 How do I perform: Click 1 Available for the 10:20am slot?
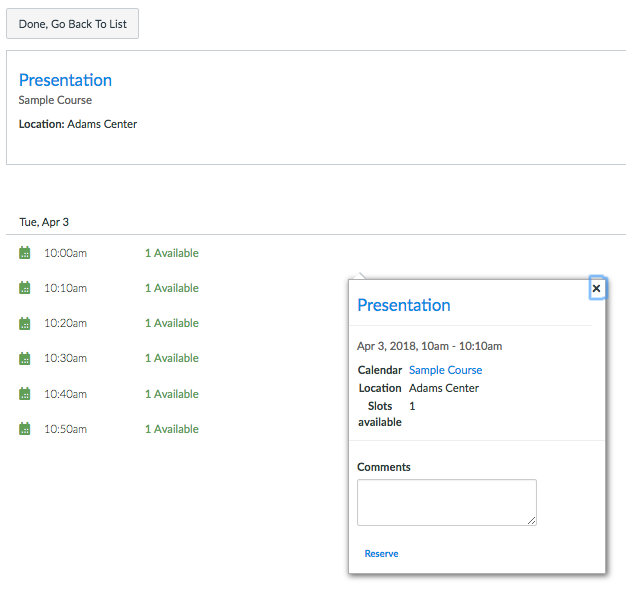(x=171, y=323)
